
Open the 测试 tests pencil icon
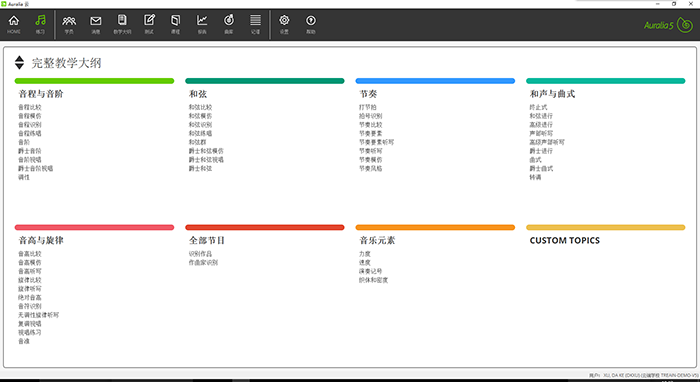(149, 24)
